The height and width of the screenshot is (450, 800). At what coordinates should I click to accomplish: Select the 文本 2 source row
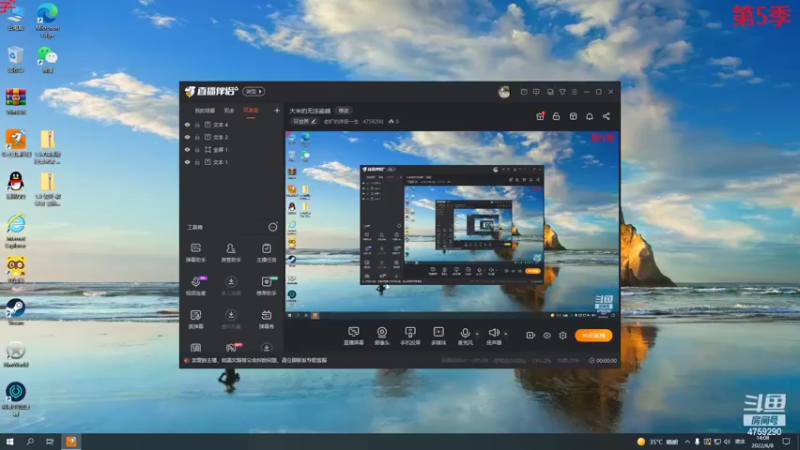coord(232,137)
